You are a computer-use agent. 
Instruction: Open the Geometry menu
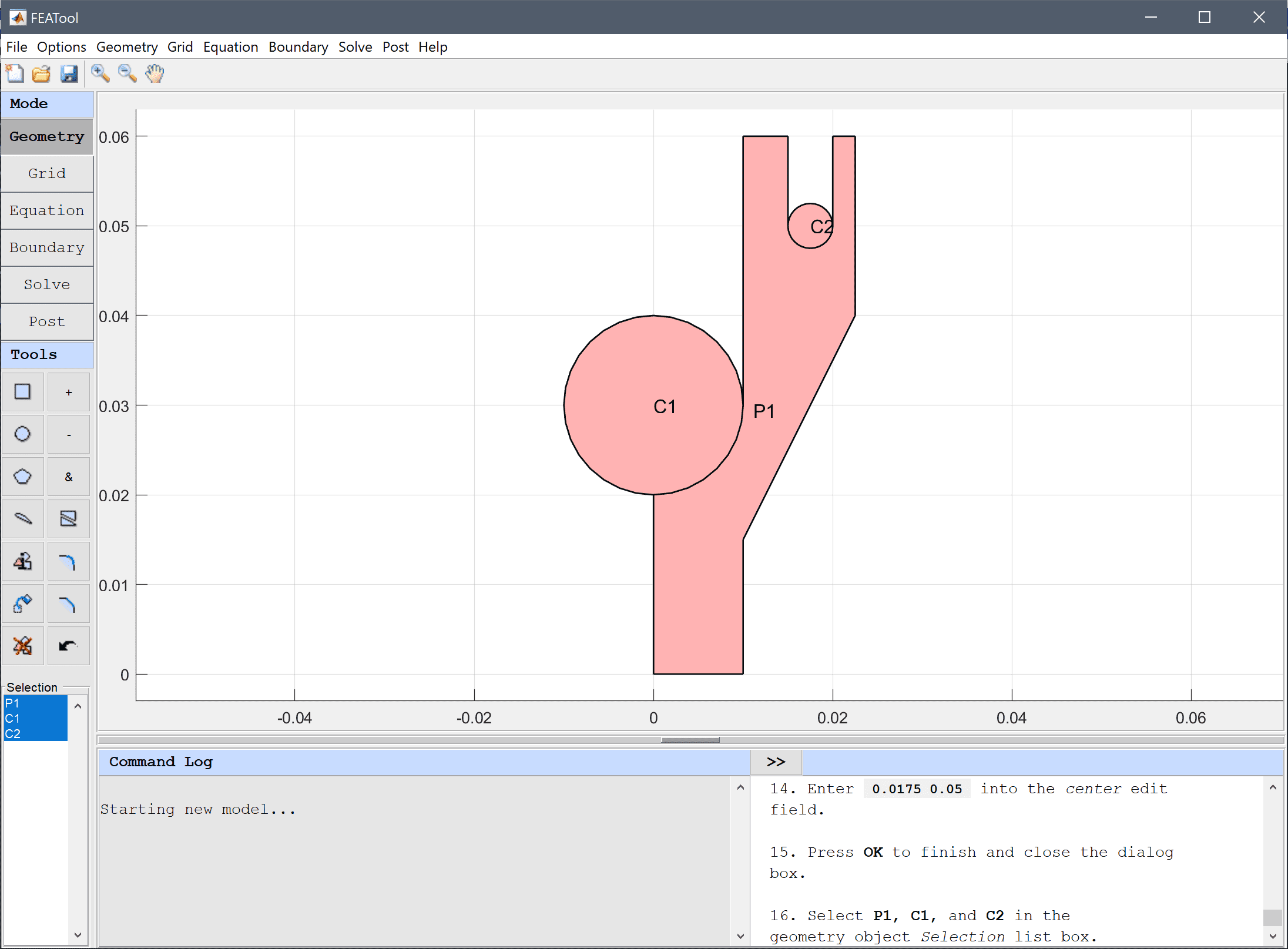point(127,47)
